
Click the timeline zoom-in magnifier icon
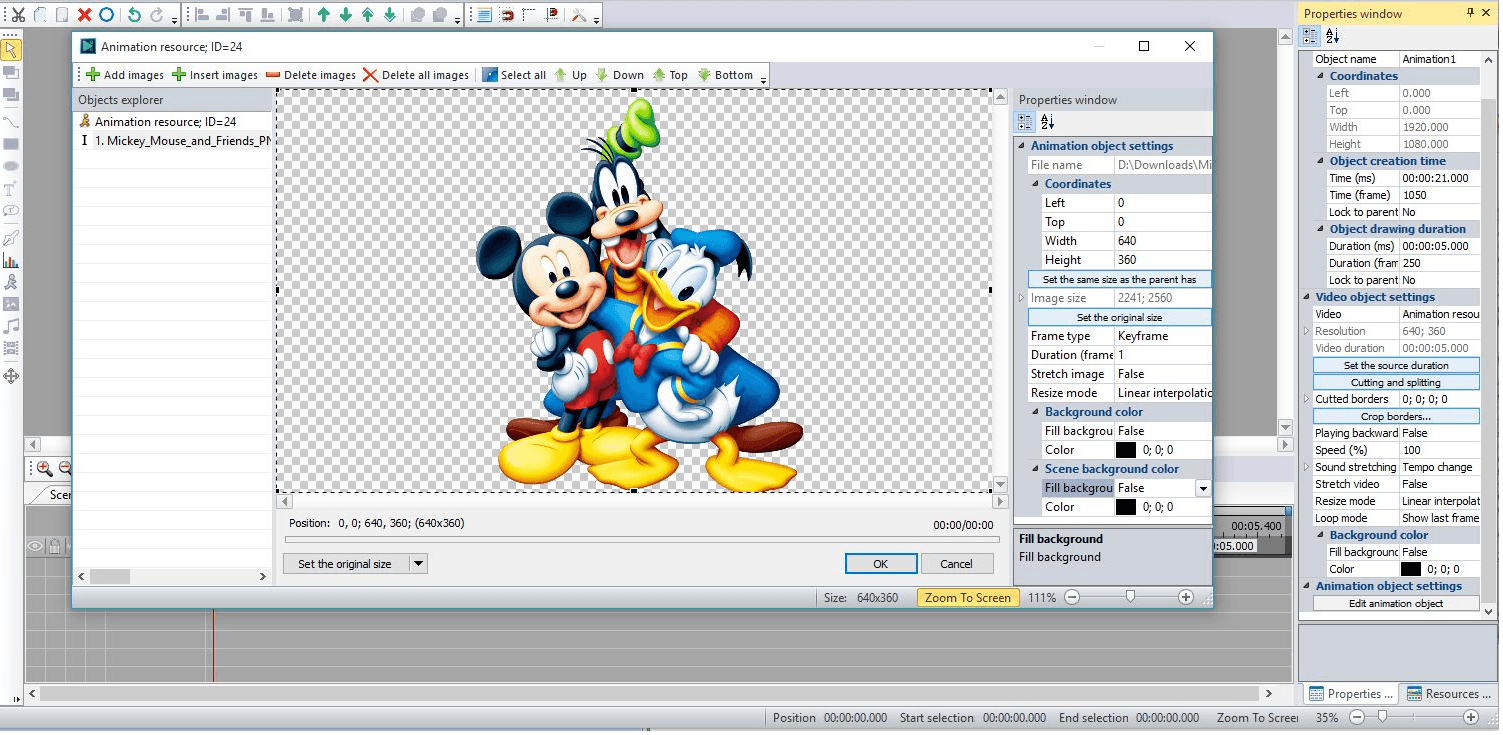pos(45,468)
